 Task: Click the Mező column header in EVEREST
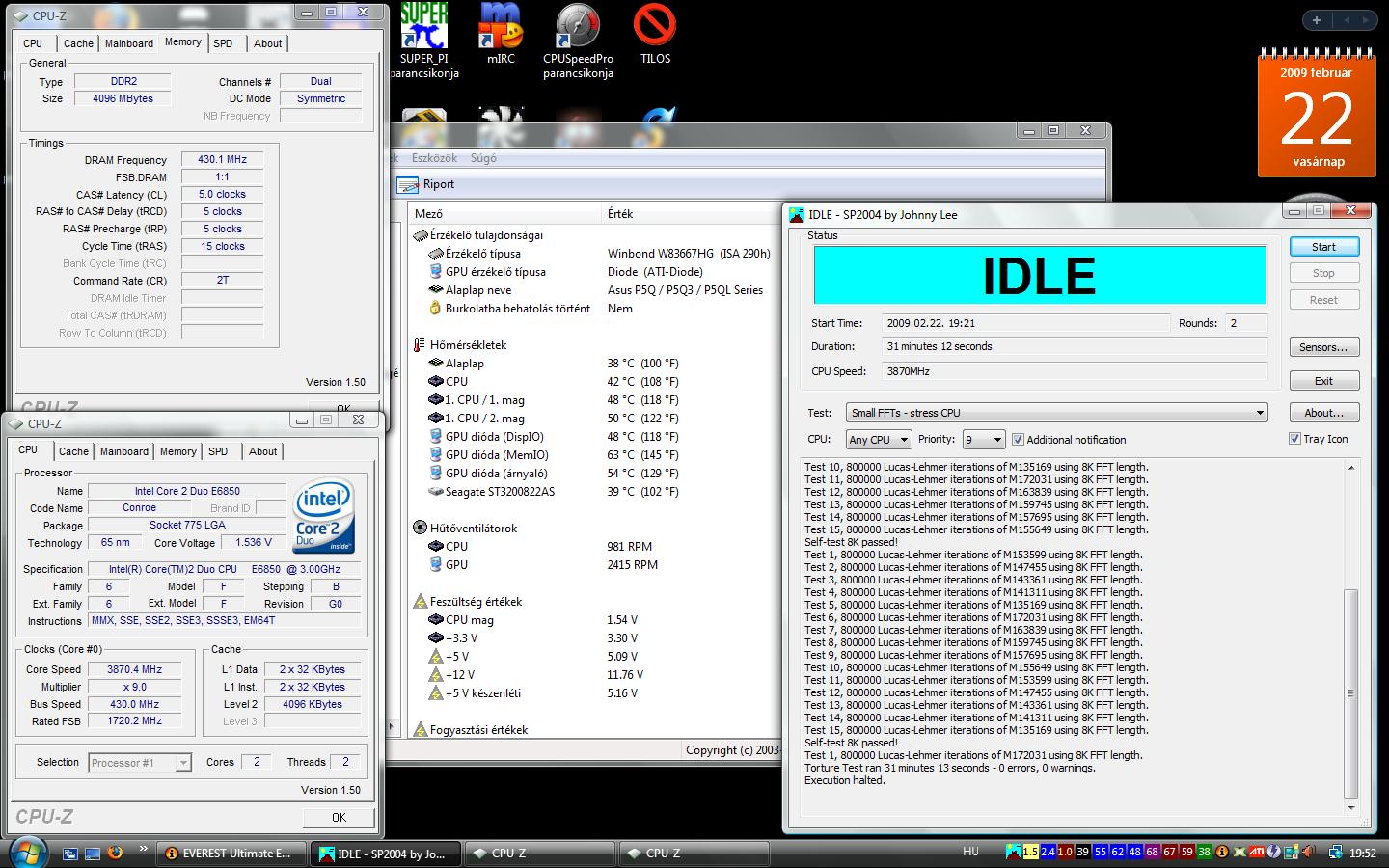pos(504,214)
